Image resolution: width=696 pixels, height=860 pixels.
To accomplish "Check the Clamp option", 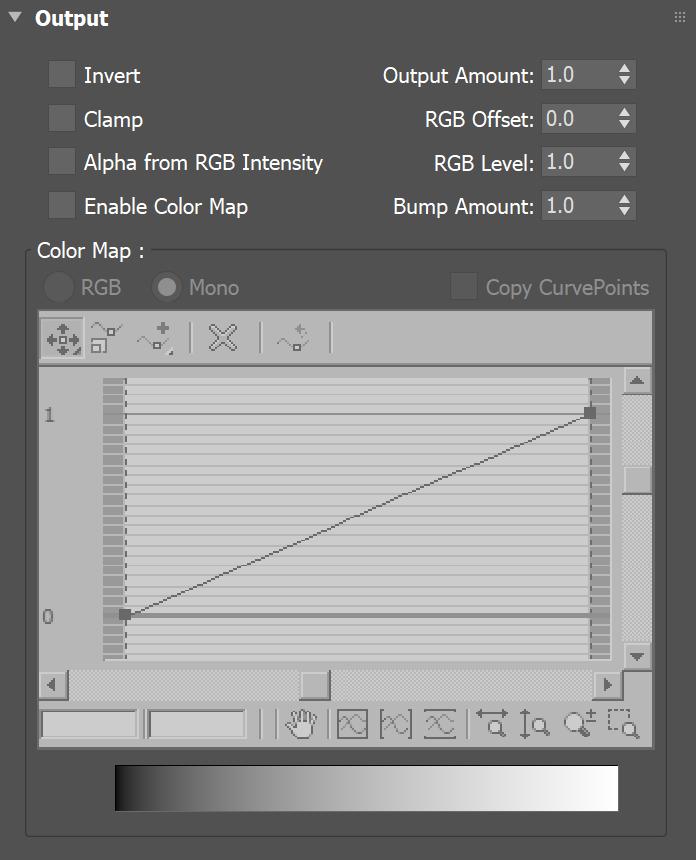I will click(61, 119).
